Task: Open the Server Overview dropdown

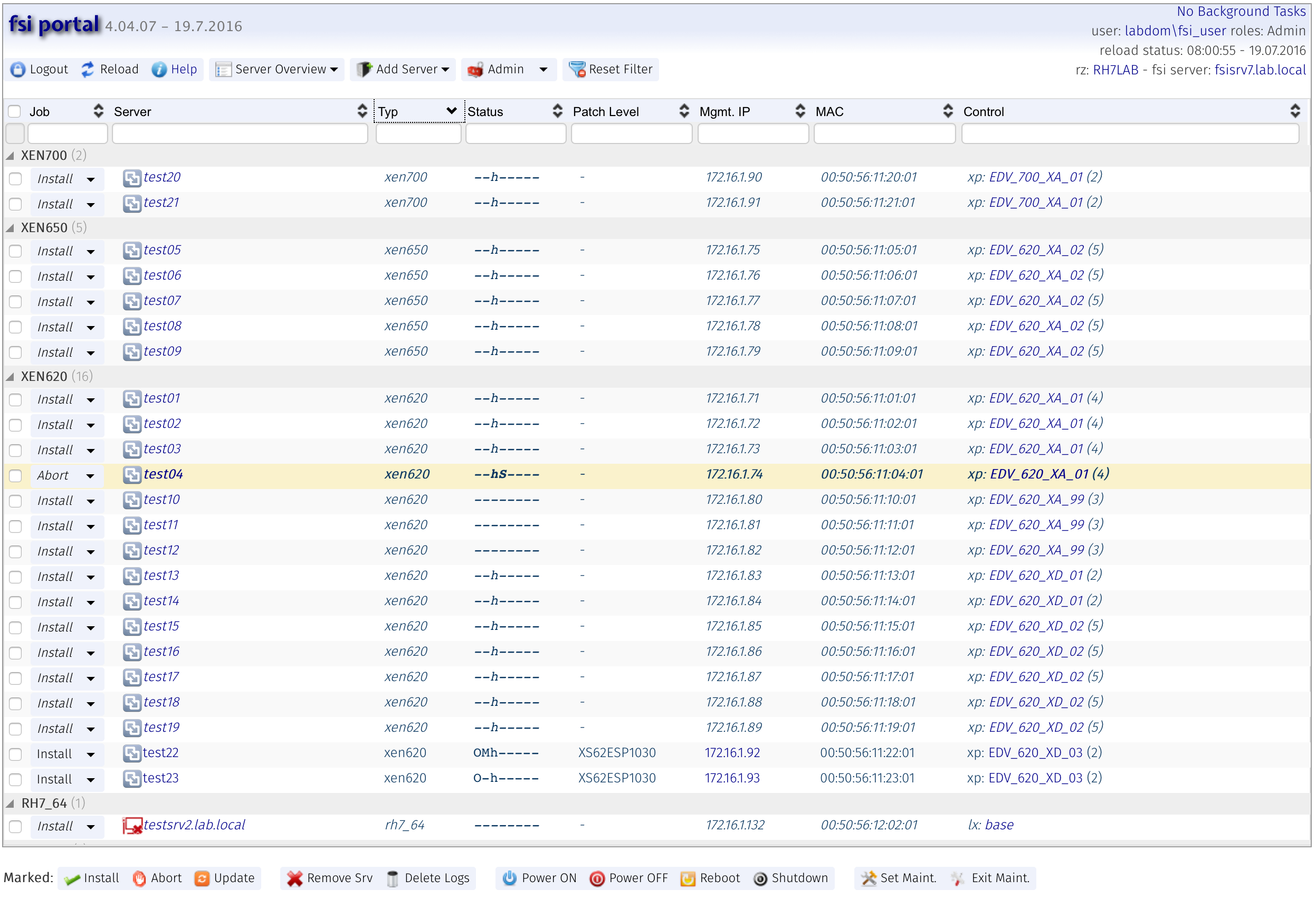Action: coord(276,69)
